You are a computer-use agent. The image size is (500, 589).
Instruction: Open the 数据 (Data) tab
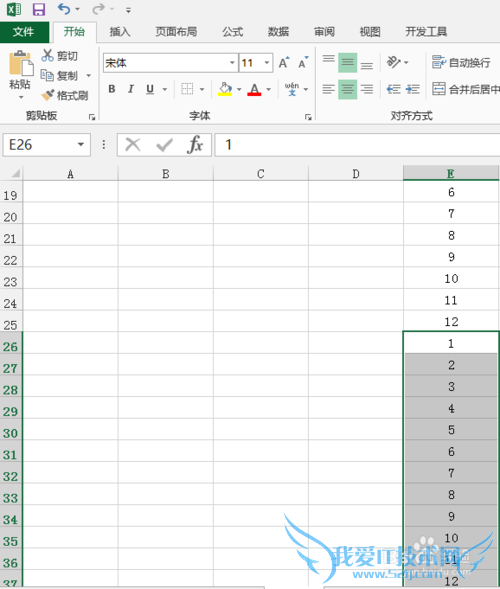point(278,32)
